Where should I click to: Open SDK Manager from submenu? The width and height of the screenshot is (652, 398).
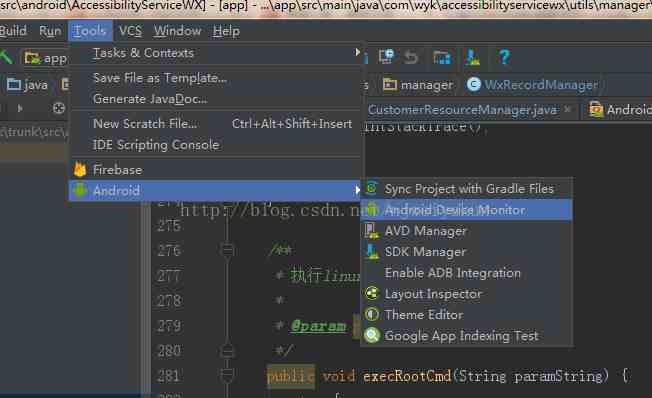click(x=467, y=252)
